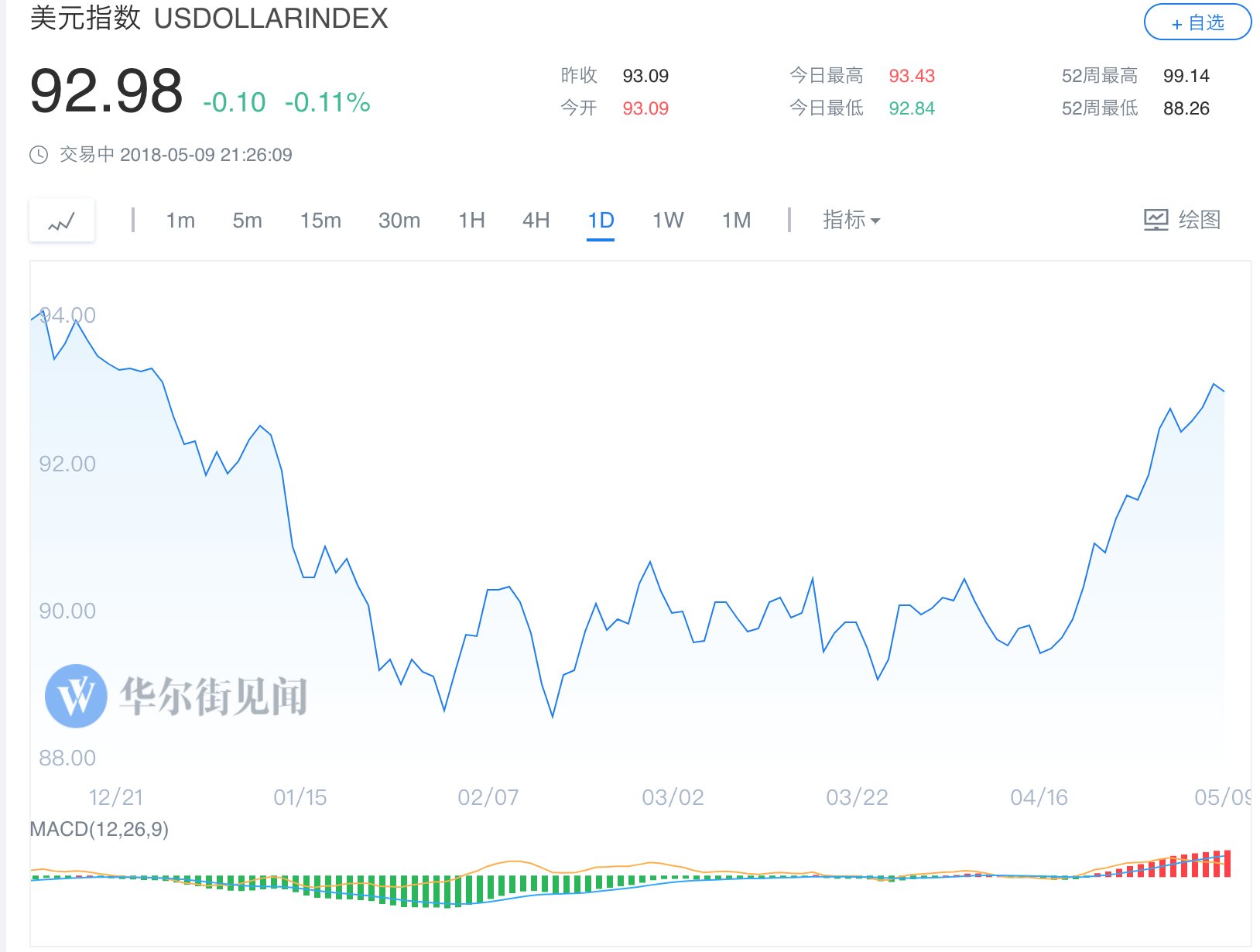Add index via + 自选 button
Screen dimensions: 1260x952
tap(1197, 22)
